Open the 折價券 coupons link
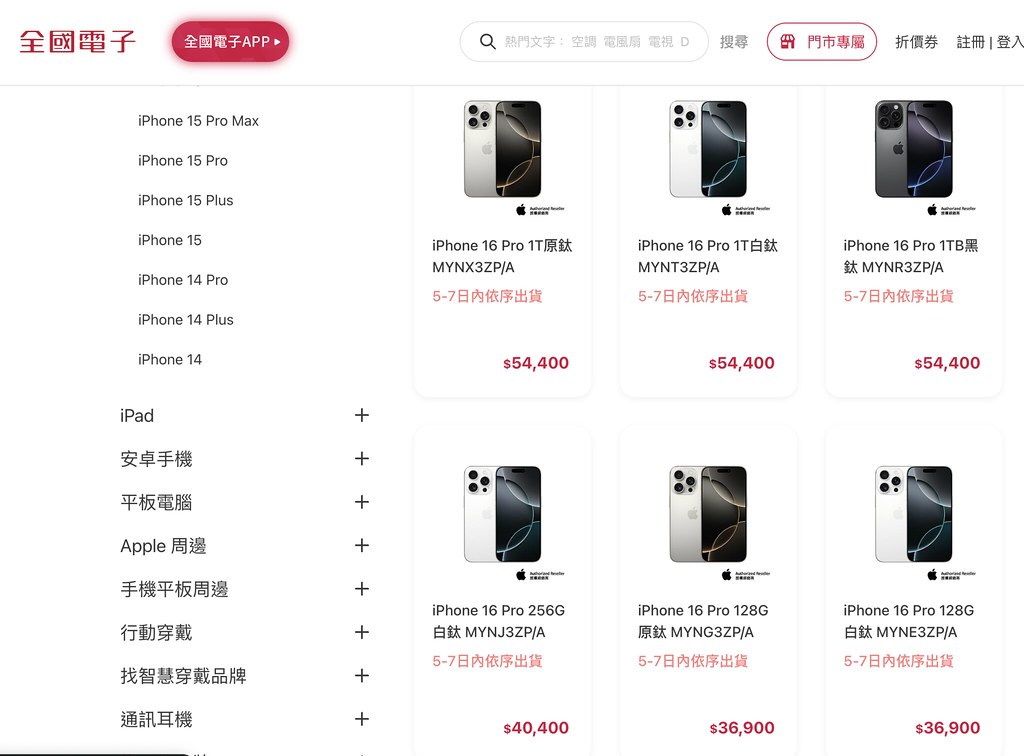This screenshot has height=756, width=1024. click(916, 42)
